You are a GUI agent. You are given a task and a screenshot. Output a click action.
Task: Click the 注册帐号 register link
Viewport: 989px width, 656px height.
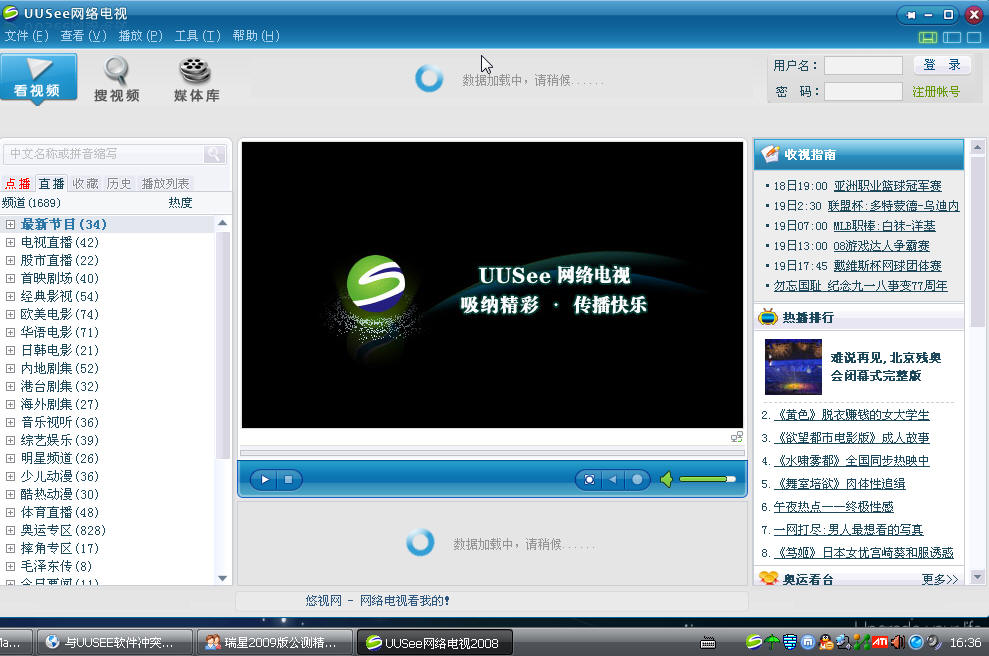pos(936,92)
